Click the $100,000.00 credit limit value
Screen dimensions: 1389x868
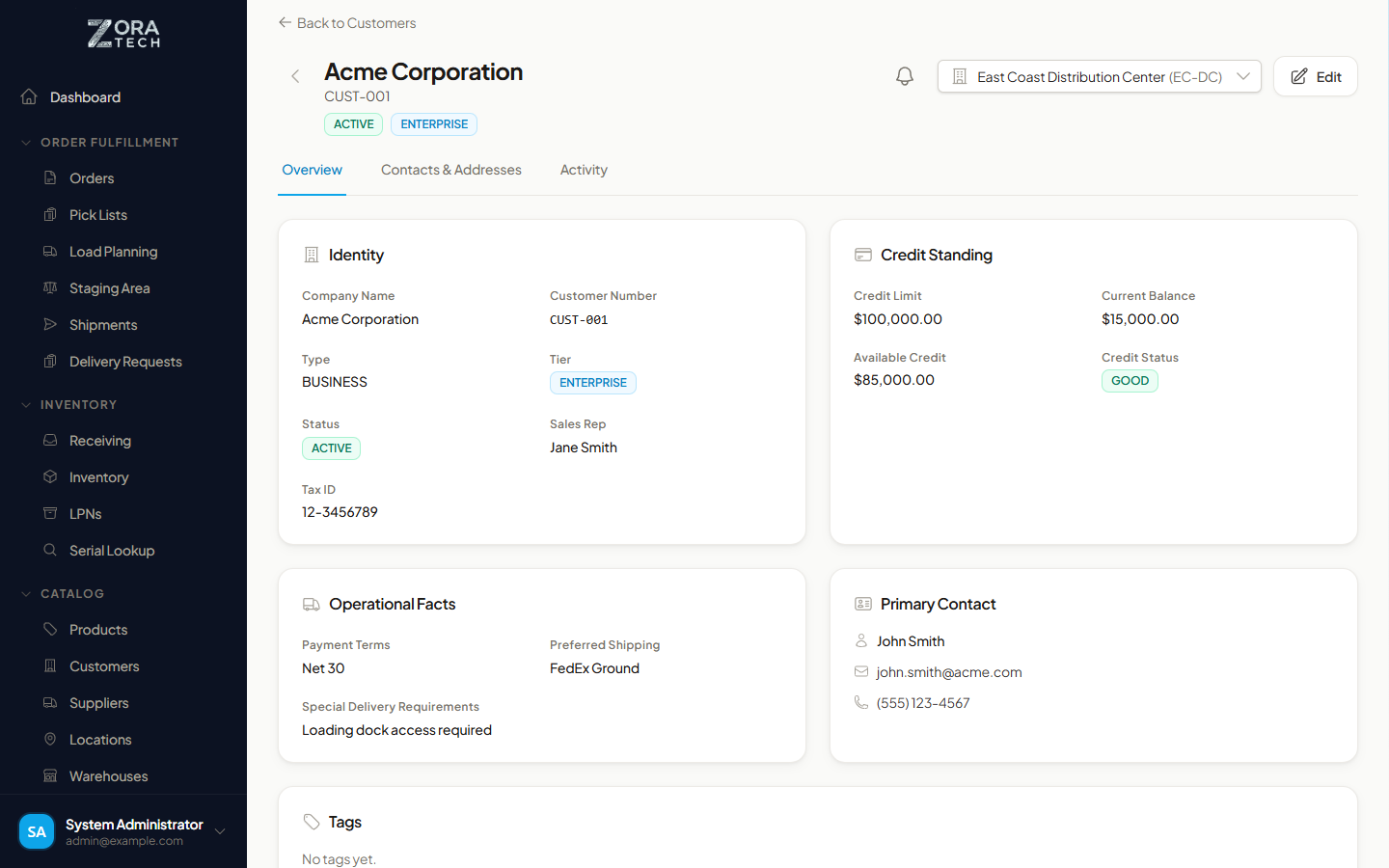[x=898, y=319]
